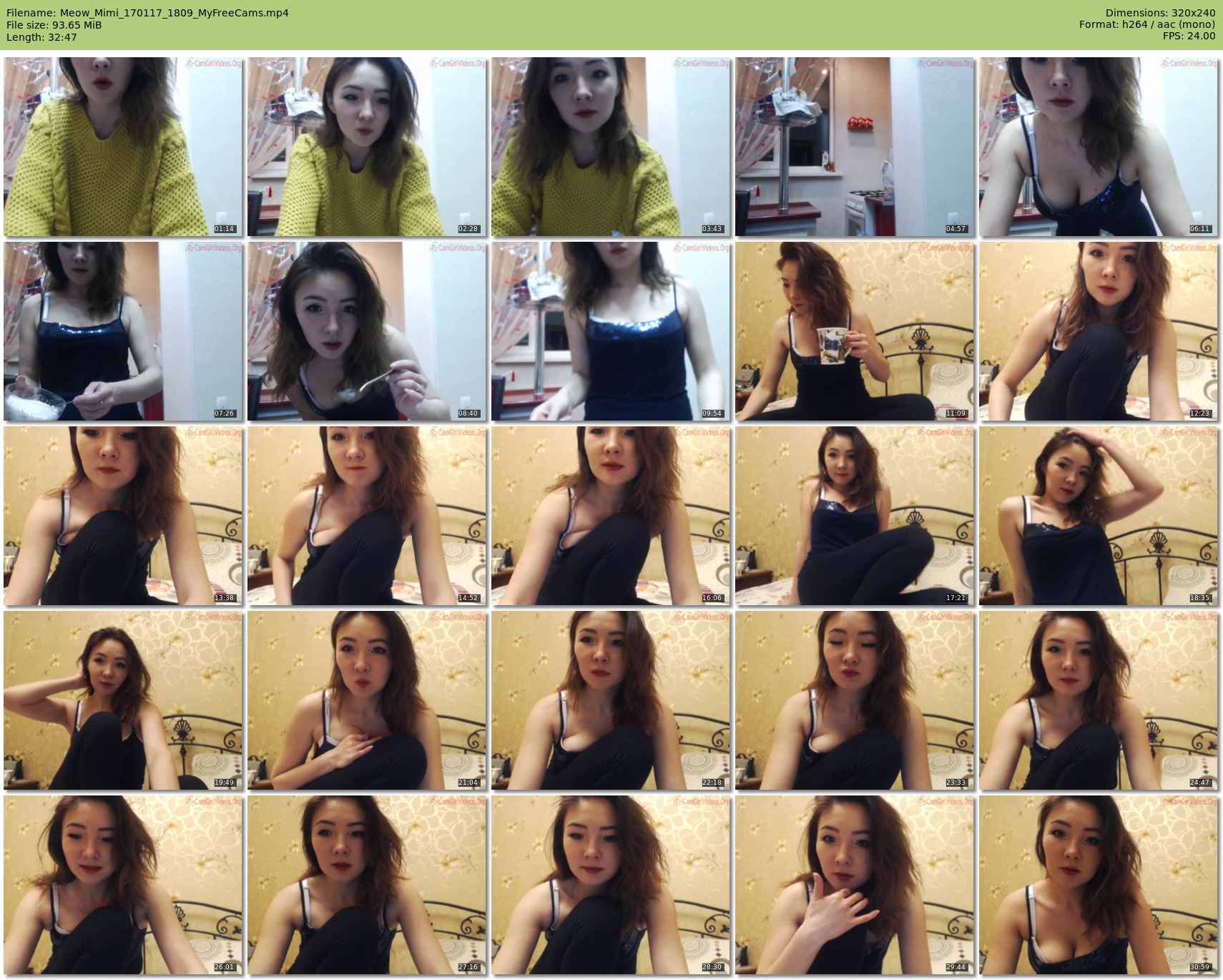The height and width of the screenshot is (980, 1223).
Task: Select the 21:04 thumbnail
Action: (x=367, y=700)
